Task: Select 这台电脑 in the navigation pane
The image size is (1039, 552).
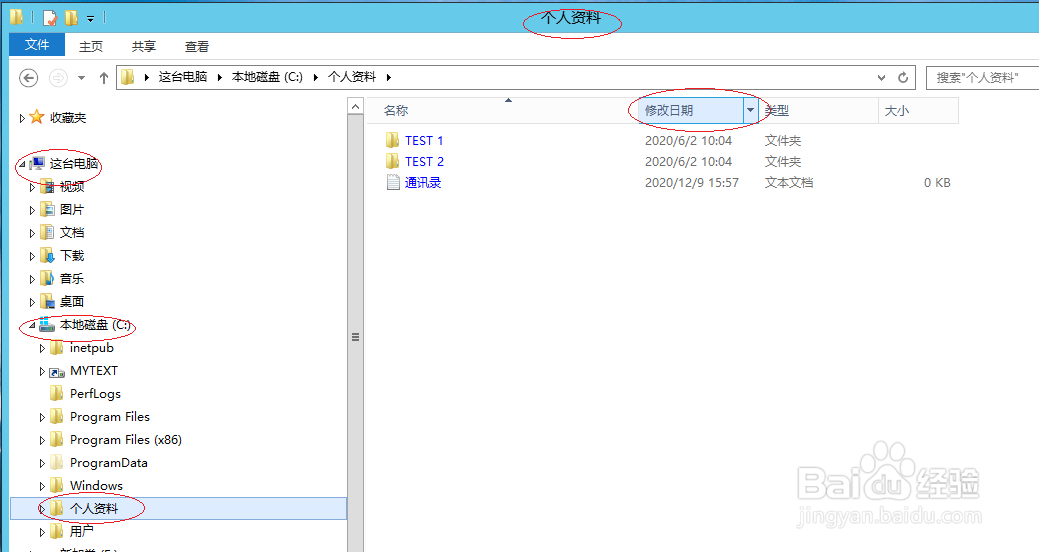Action: pos(74,164)
